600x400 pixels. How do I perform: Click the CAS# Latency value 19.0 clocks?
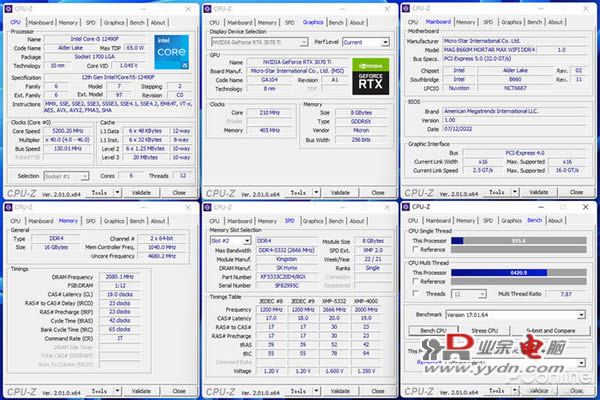(x=120, y=294)
